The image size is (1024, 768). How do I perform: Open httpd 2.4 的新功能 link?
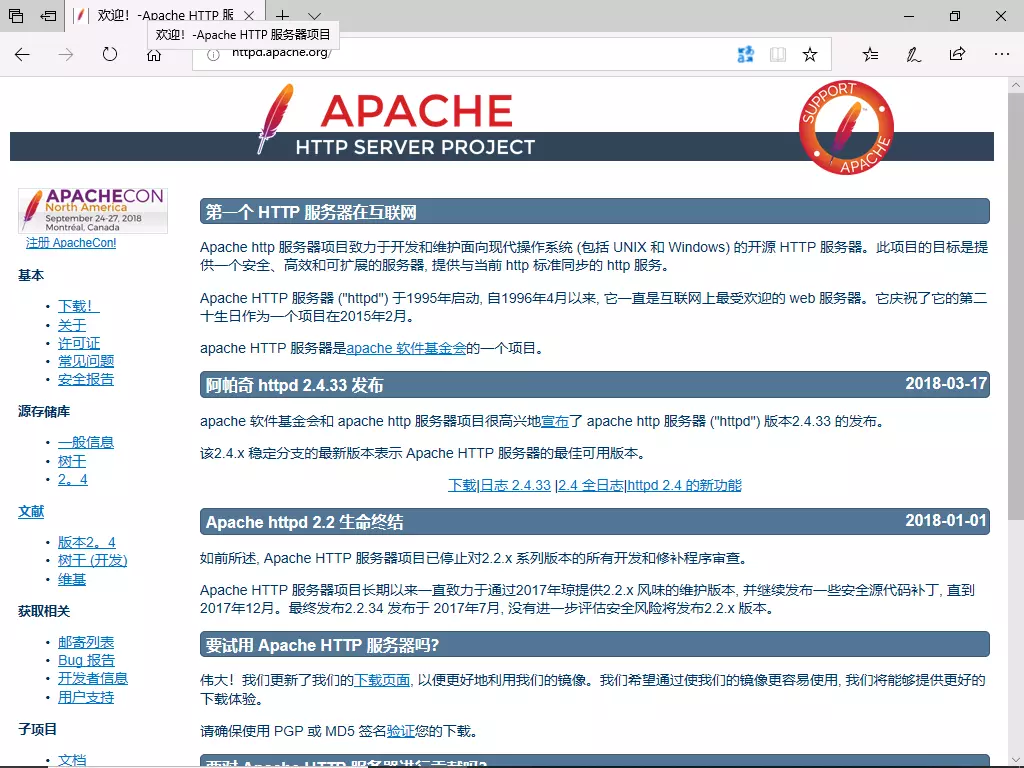(684, 485)
